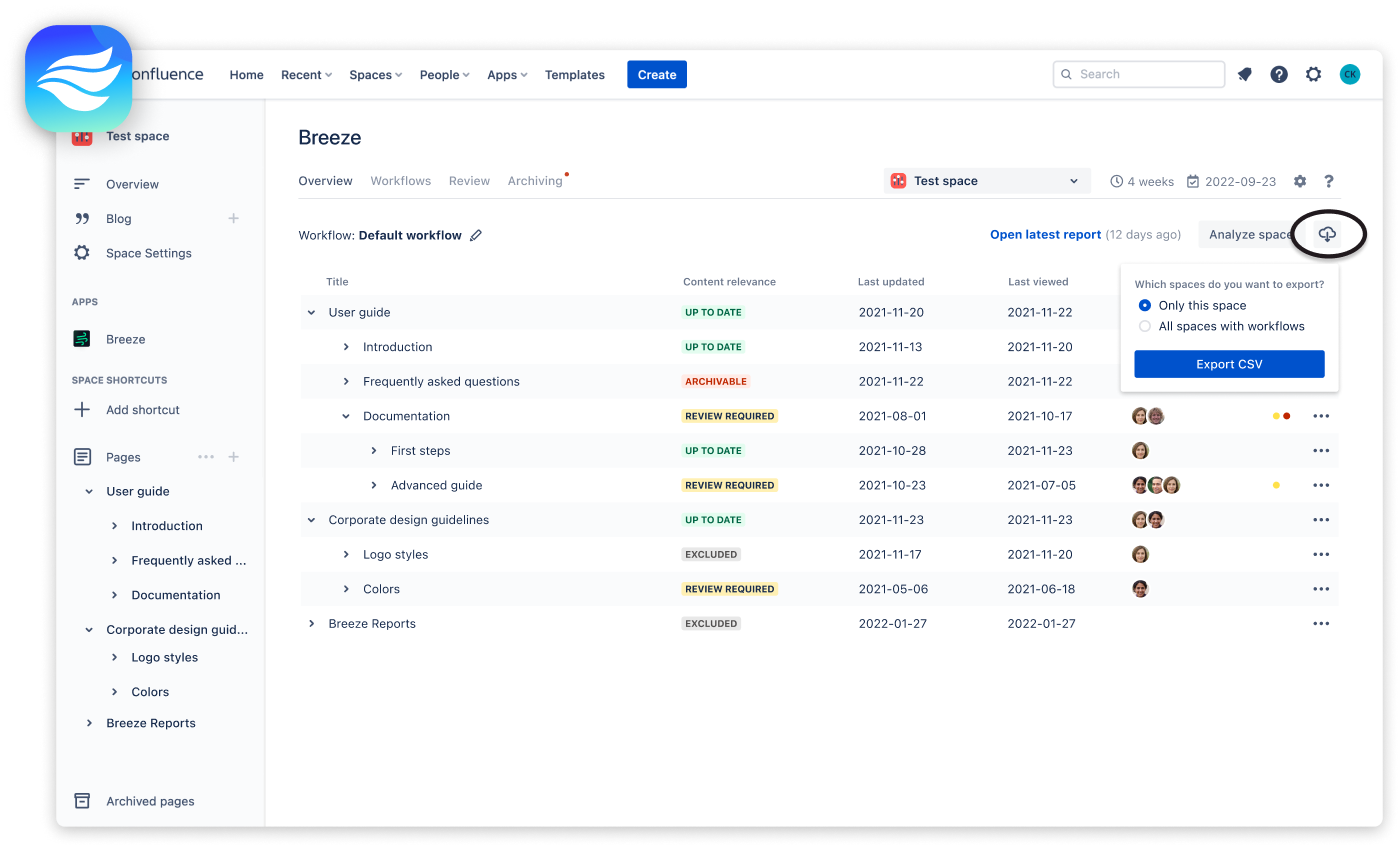The height and width of the screenshot is (847, 1400).
Task: Click the avatar in First steps row
Action: tap(1140, 451)
